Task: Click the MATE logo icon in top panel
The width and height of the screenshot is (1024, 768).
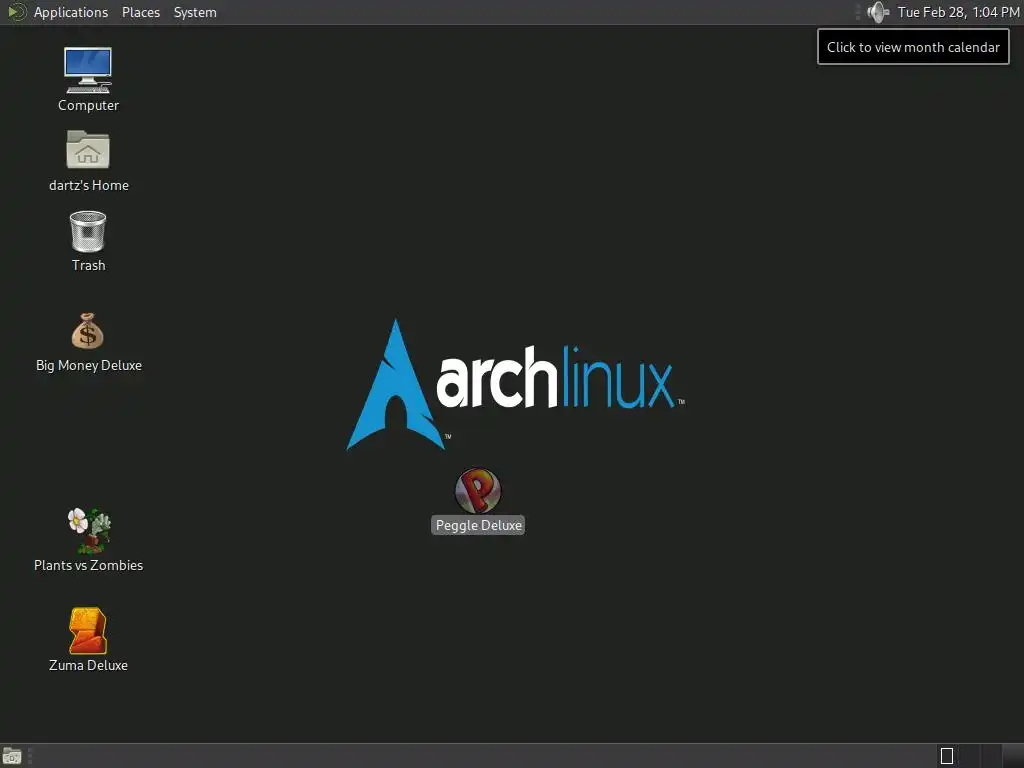Action: coord(16,12)
